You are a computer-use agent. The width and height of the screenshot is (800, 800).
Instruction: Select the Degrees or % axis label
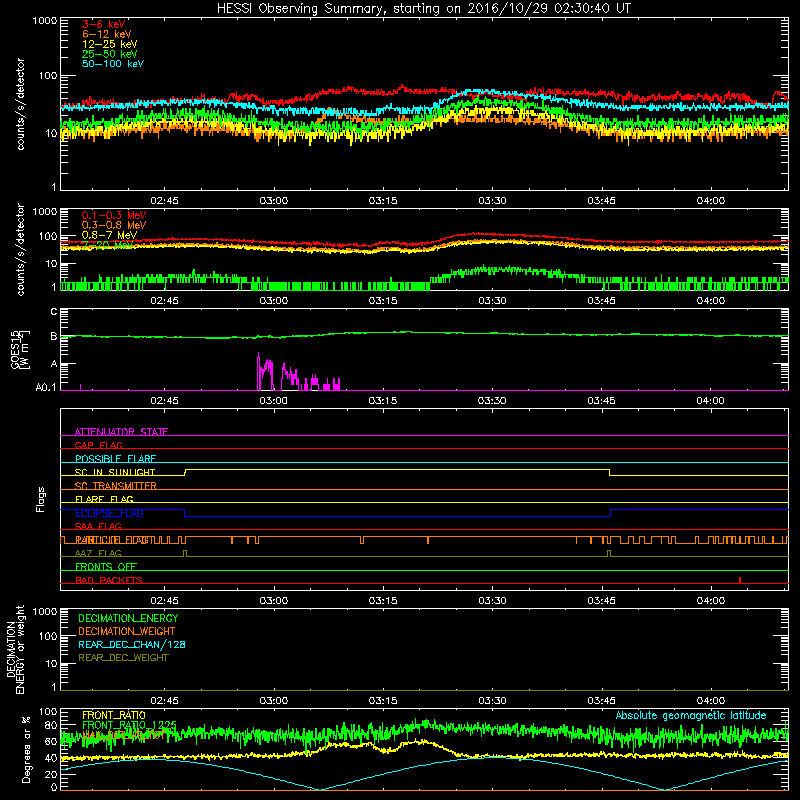[26, 749]
